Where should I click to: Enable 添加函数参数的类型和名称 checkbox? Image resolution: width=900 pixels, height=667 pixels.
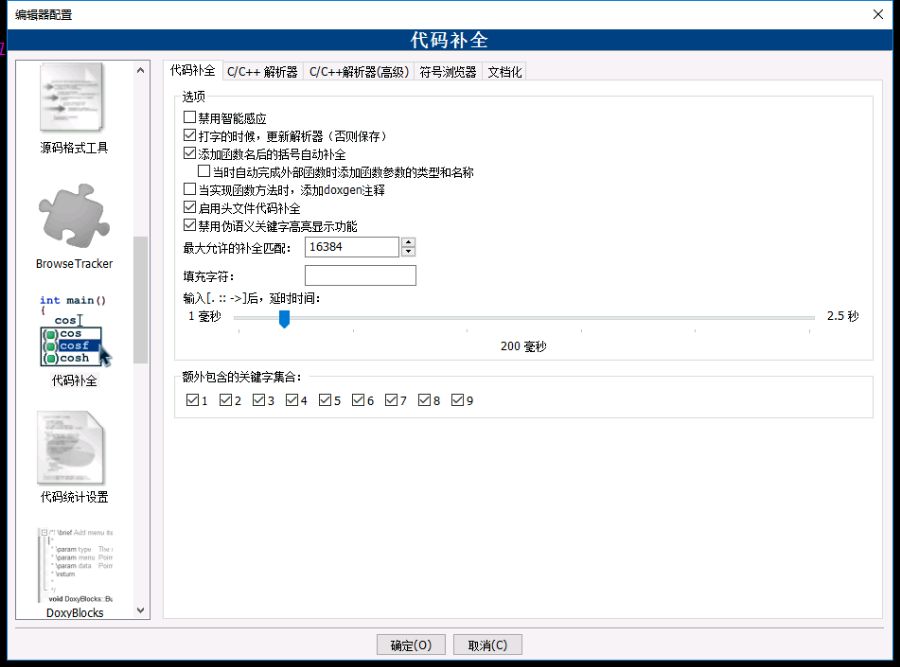tap(204, 171)
